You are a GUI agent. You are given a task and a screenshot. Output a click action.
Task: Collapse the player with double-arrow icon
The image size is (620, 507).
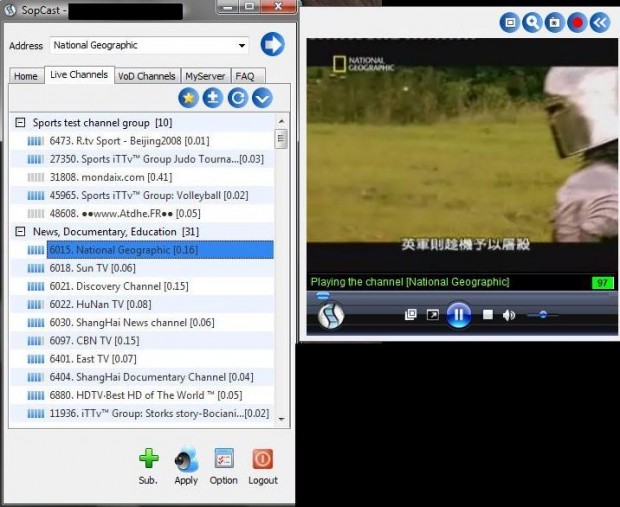600,23
